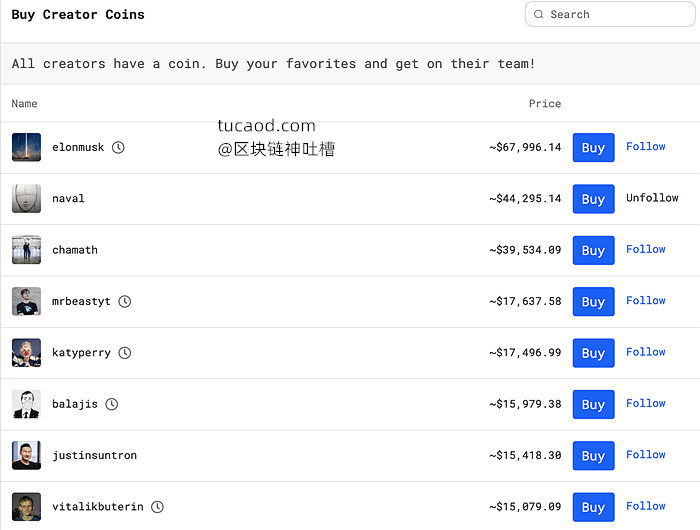Viewport: 700px width, 530px height.
Task: Buy vitalikbuterin creator coin
Action: click(593, 507)
